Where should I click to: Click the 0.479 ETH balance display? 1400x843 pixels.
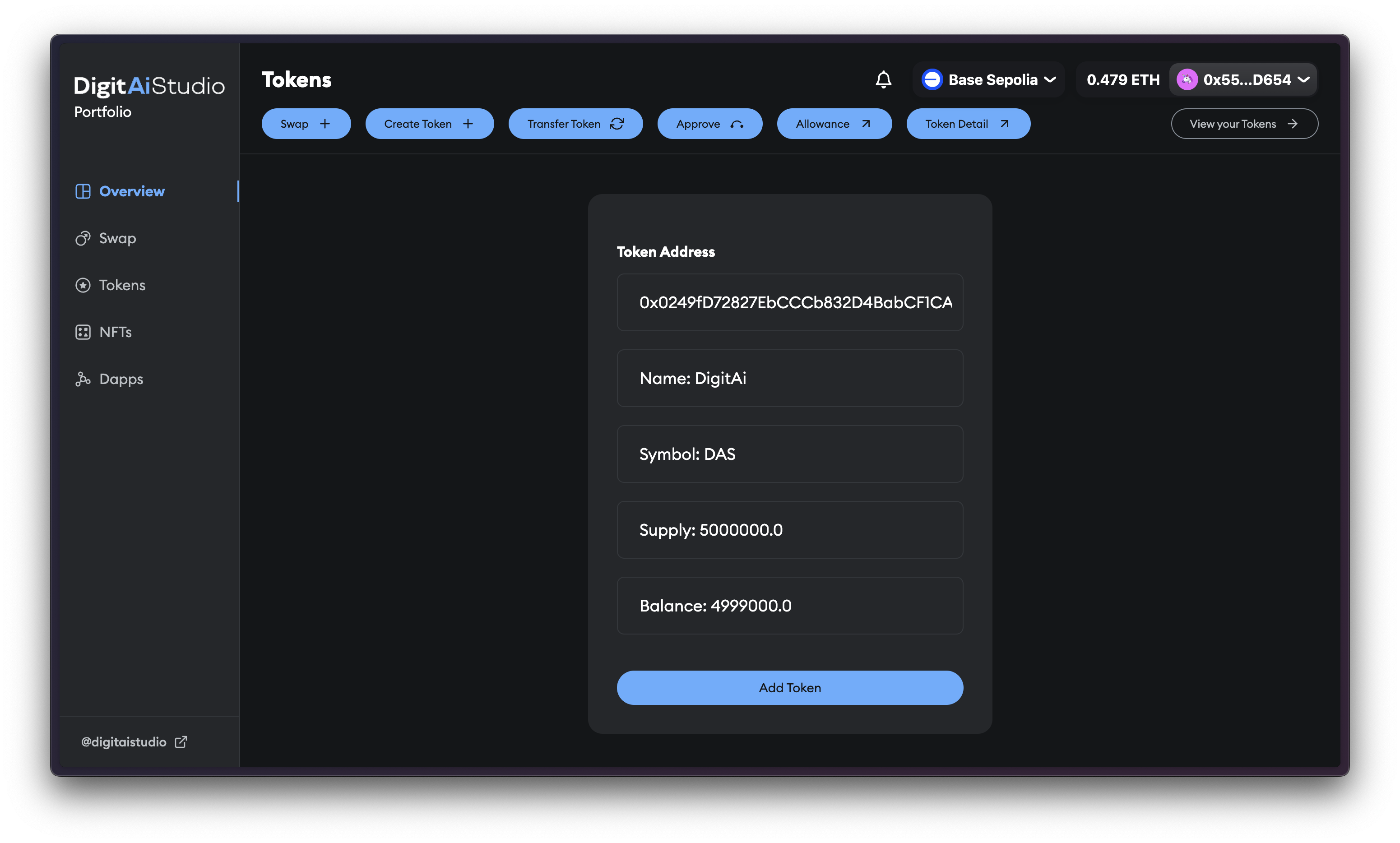coord(1123,79)
